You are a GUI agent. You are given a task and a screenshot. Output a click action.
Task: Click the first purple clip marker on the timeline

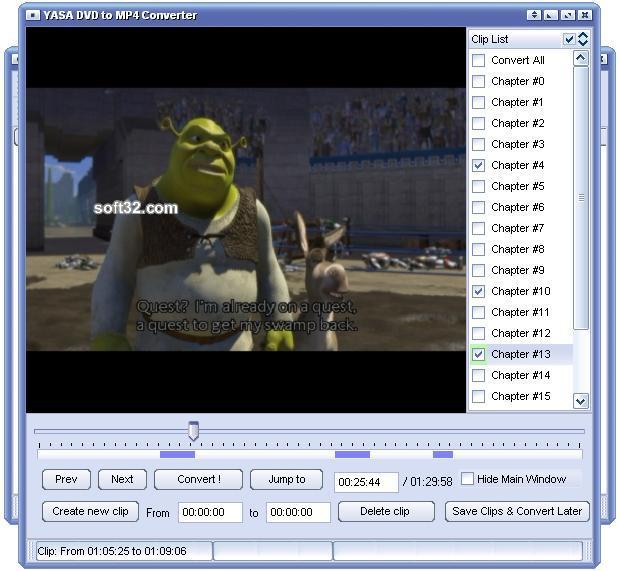(x=177, y=455)
